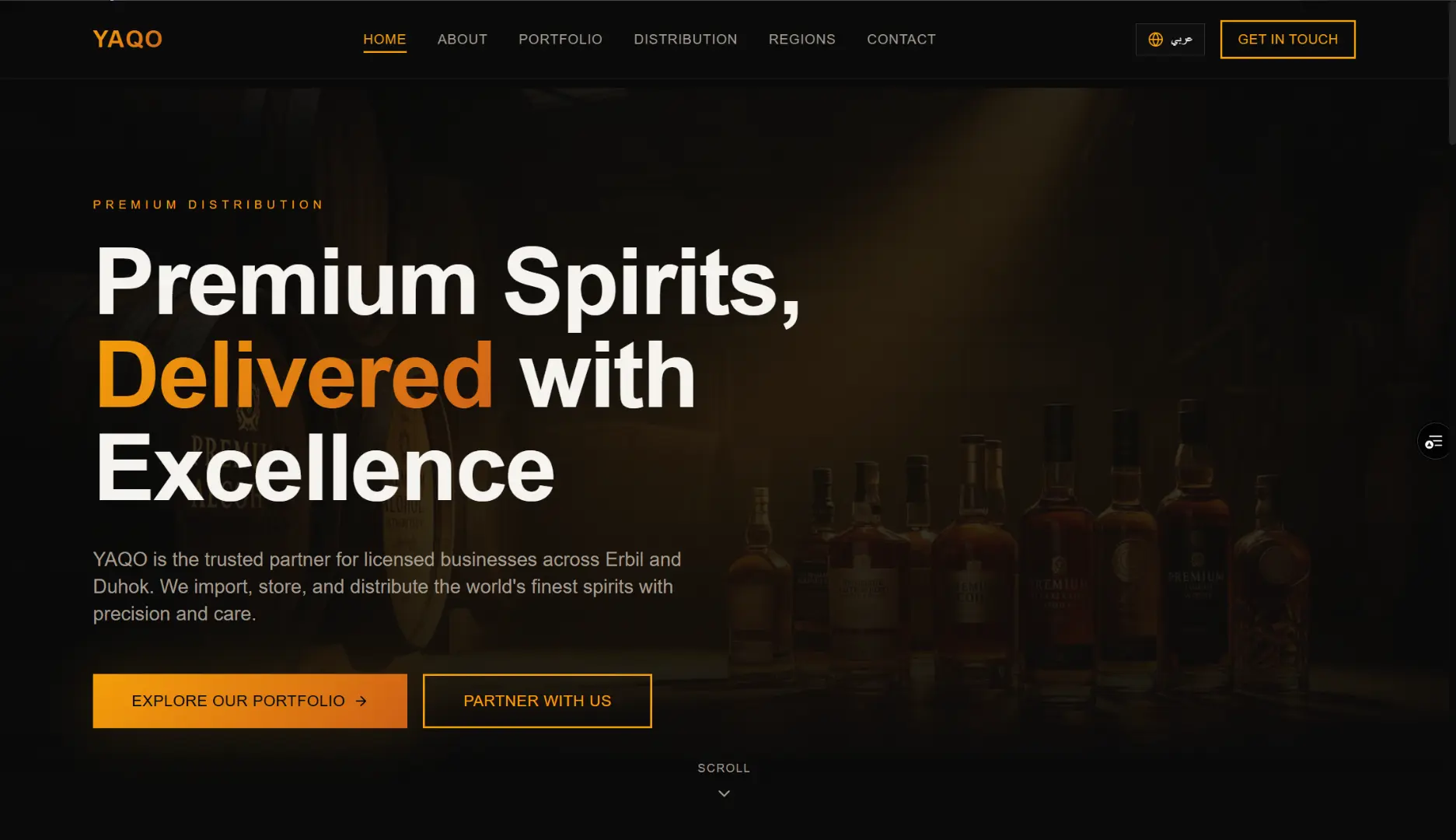
Task: Click the SCROLL label at the page bottom
Action: (x=724, y=768)
